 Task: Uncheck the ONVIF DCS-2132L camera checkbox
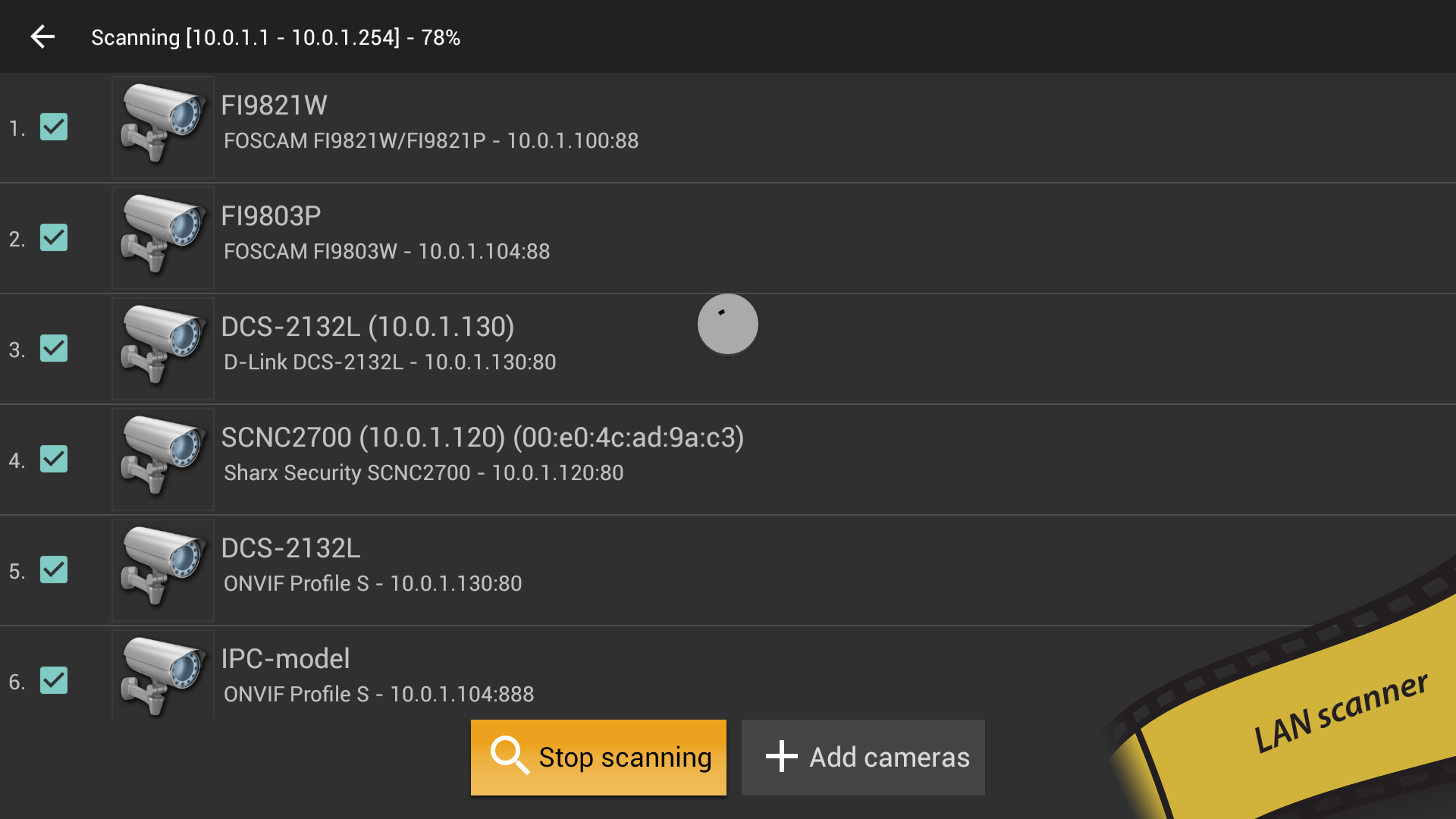click(x=54, y=570)
